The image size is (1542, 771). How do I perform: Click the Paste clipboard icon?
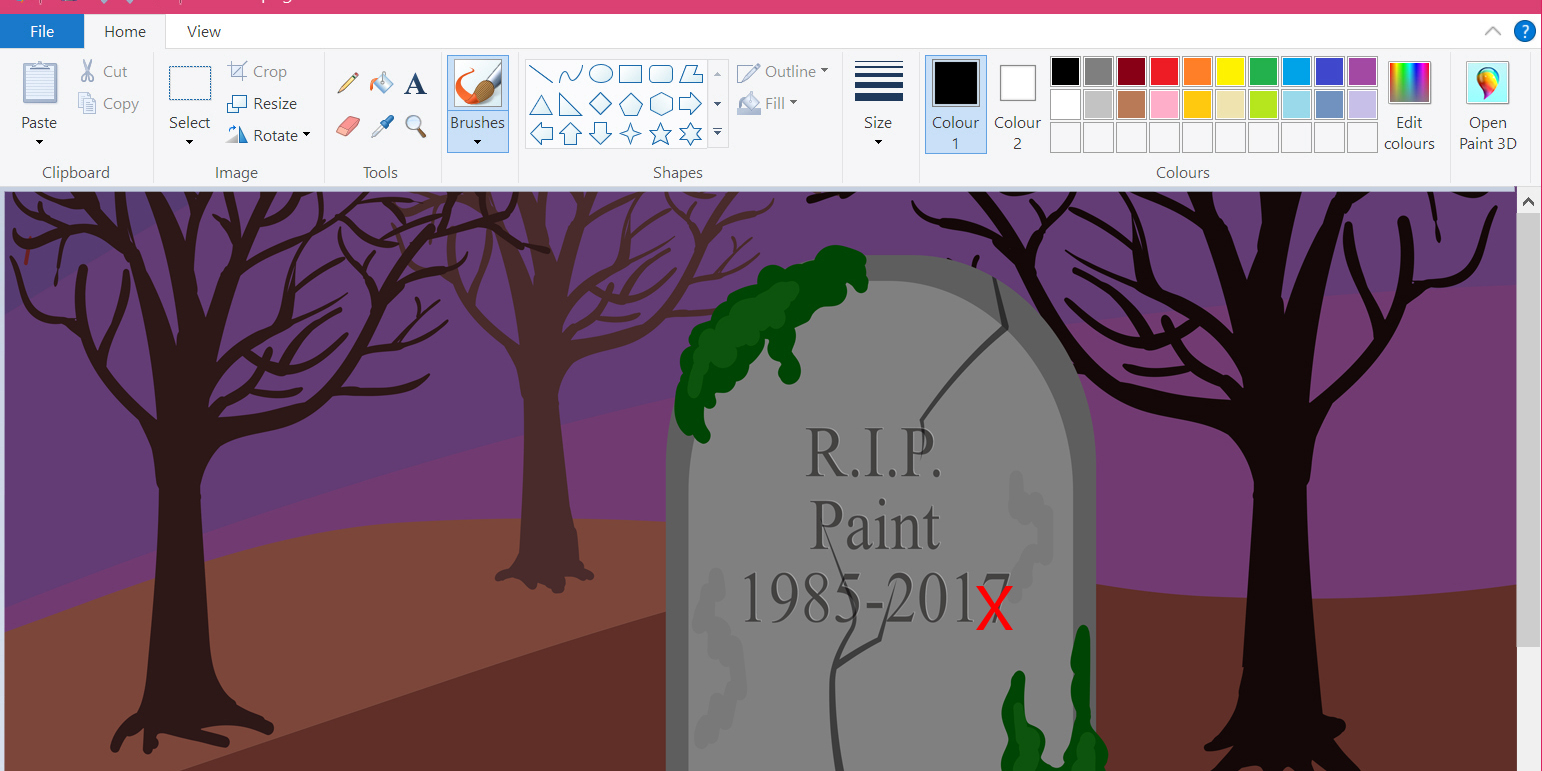(40, 83)
